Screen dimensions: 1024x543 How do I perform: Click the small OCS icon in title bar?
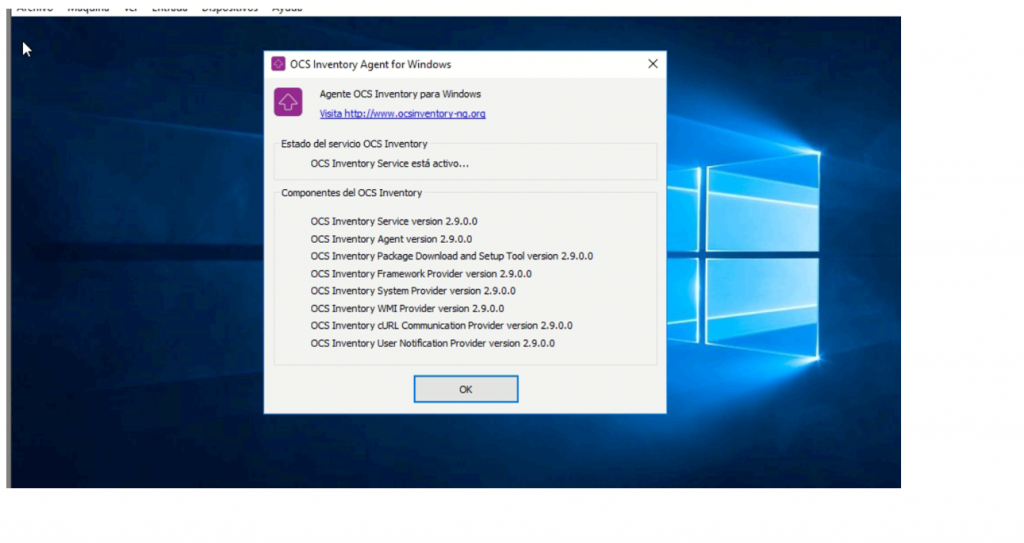point(278,64)
